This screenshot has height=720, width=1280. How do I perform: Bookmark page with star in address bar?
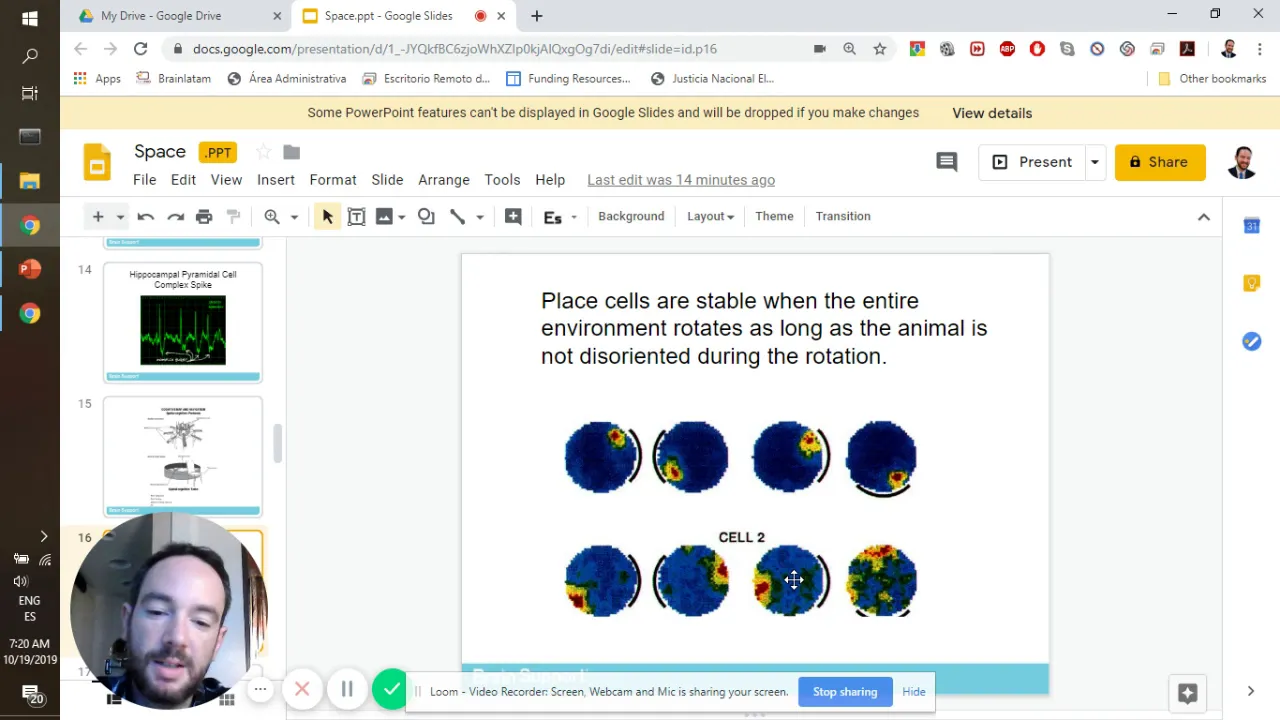click(880, 48)
